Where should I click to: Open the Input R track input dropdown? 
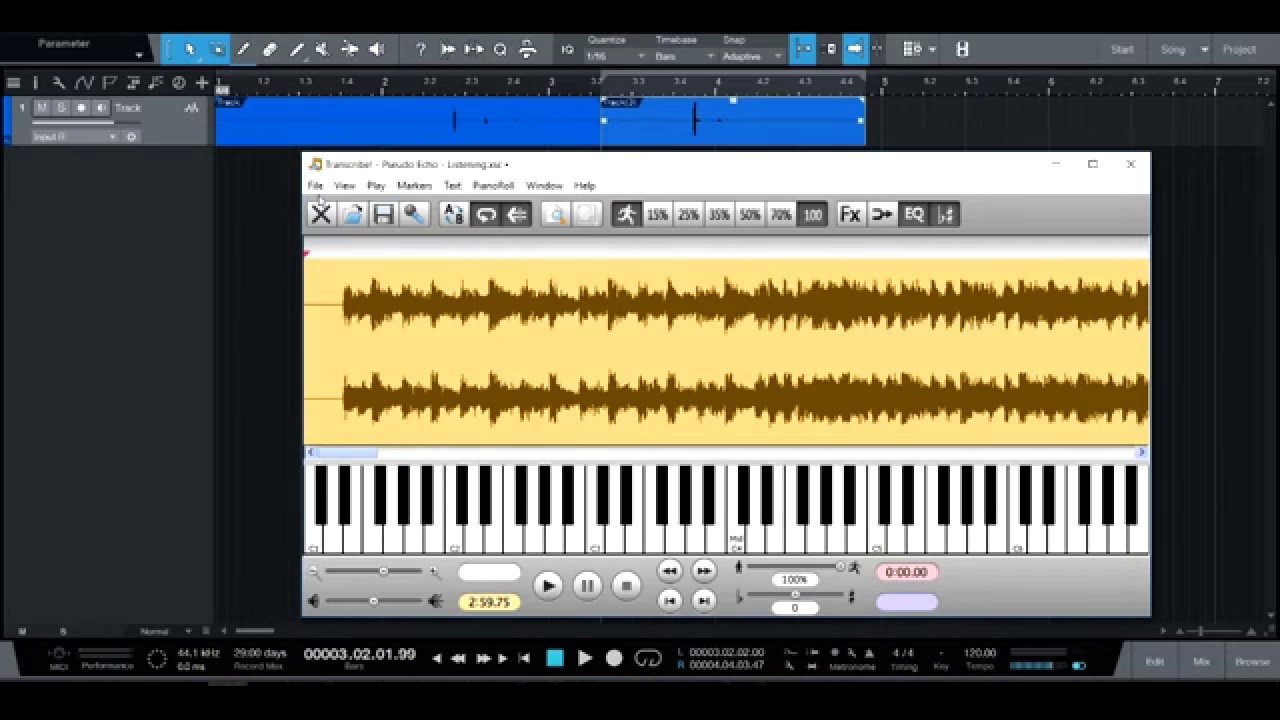[x=75, y=137]
